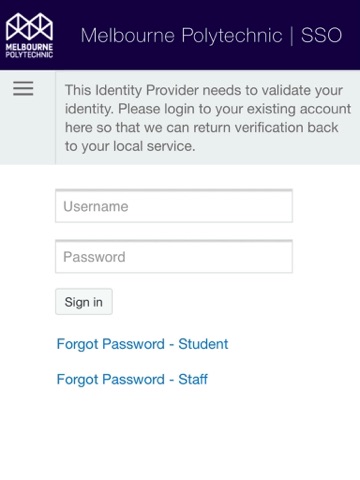360x480 pixels.
Task: Click the Password placeholder text
Action: click(x=94, y=257)
